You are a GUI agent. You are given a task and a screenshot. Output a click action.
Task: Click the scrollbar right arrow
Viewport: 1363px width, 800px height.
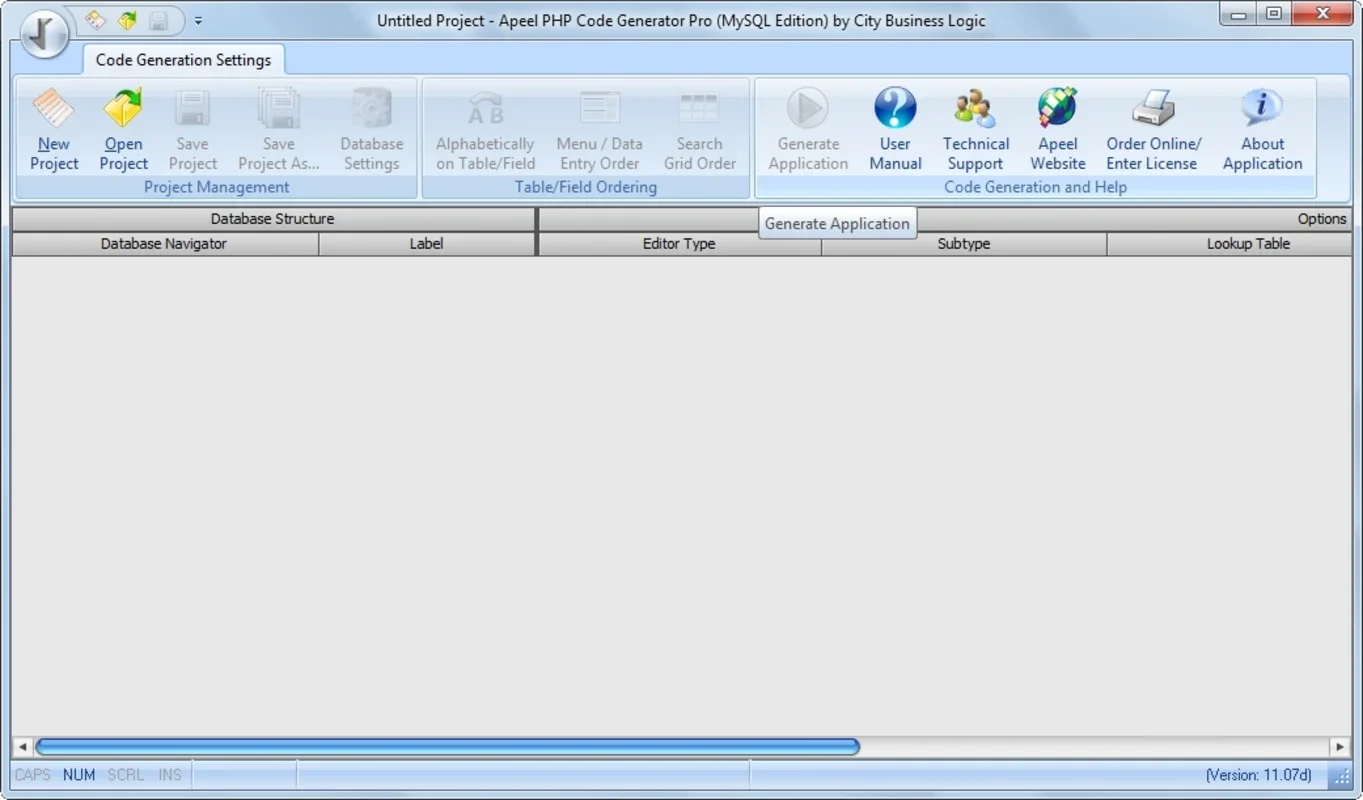pyautogui.click(x=1341, y=747)
